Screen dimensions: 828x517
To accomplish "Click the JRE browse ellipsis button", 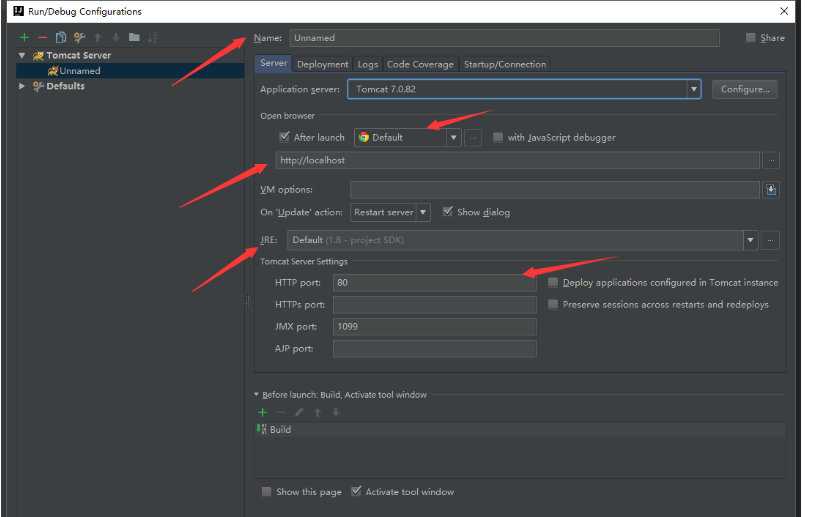I will point(770,240).
